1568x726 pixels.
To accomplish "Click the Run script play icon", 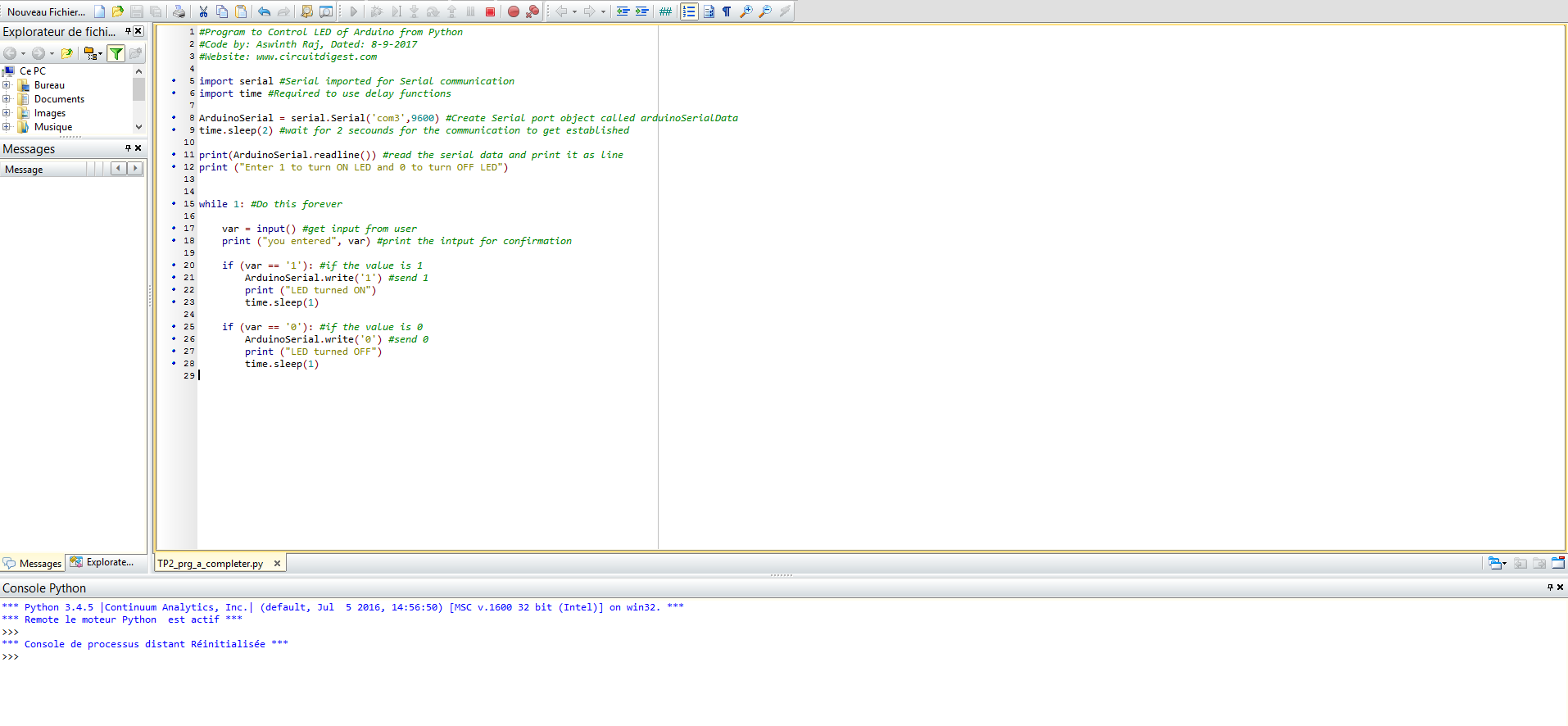I will tap(354, 11).
